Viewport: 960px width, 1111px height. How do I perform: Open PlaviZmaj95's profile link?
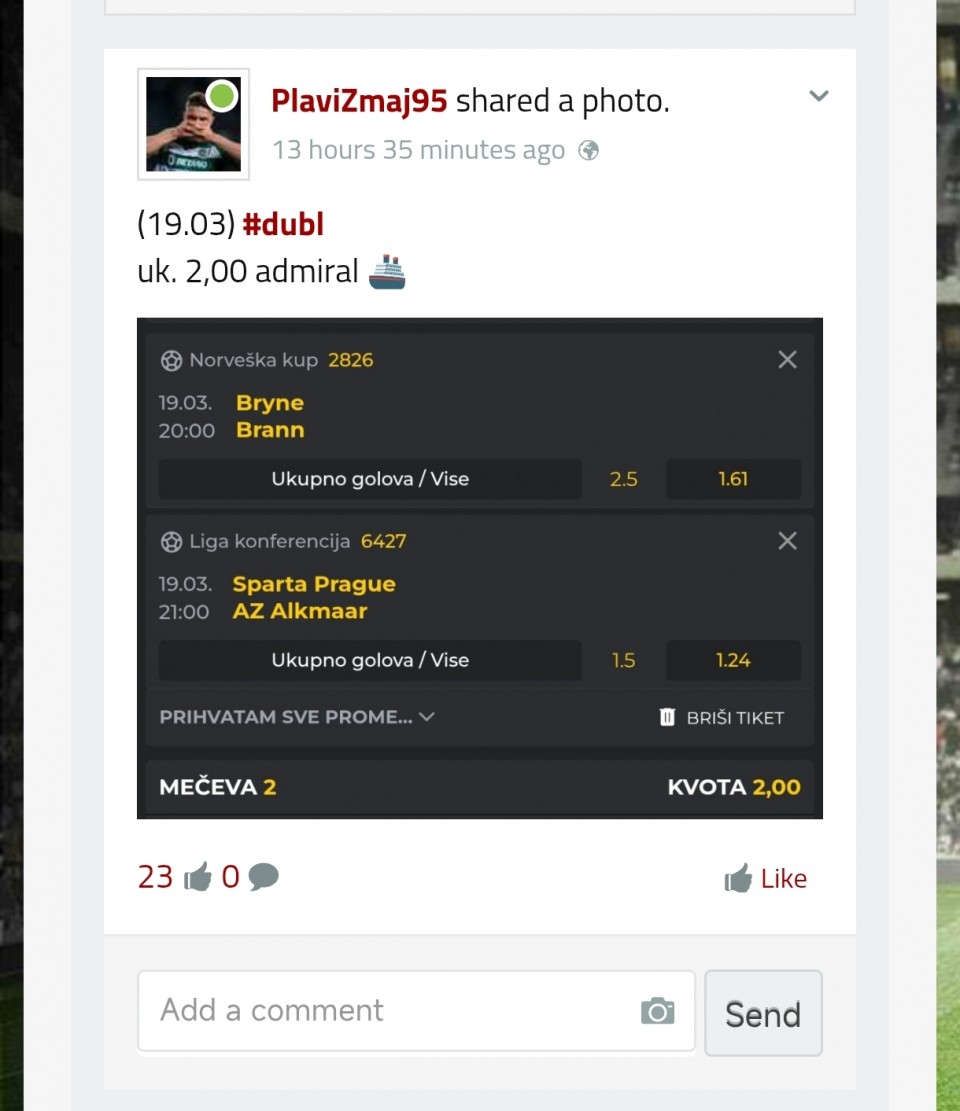pyautogui.click(x=359, y=100)
